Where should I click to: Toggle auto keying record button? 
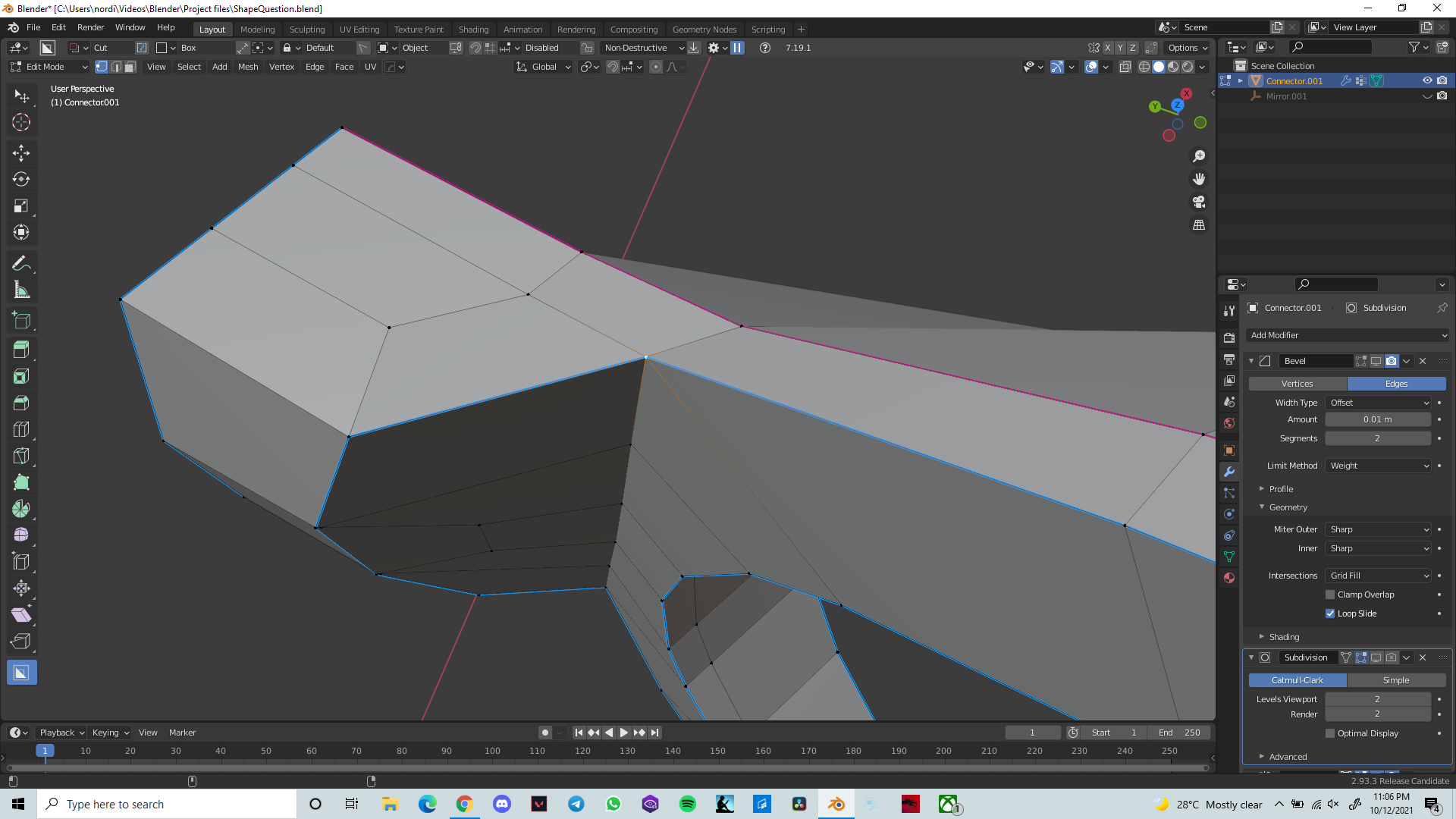(x=544, y=733)
